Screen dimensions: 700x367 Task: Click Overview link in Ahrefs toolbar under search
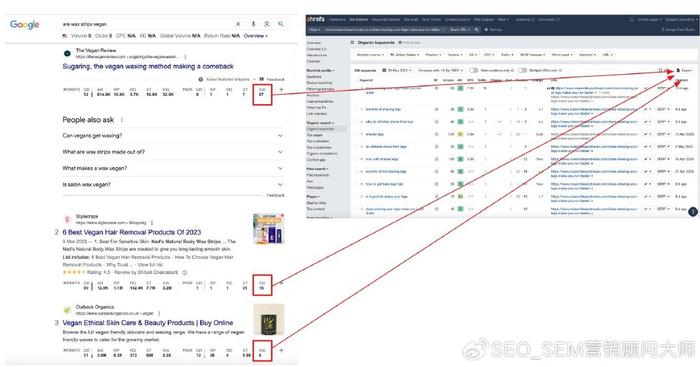coord(255,36)
